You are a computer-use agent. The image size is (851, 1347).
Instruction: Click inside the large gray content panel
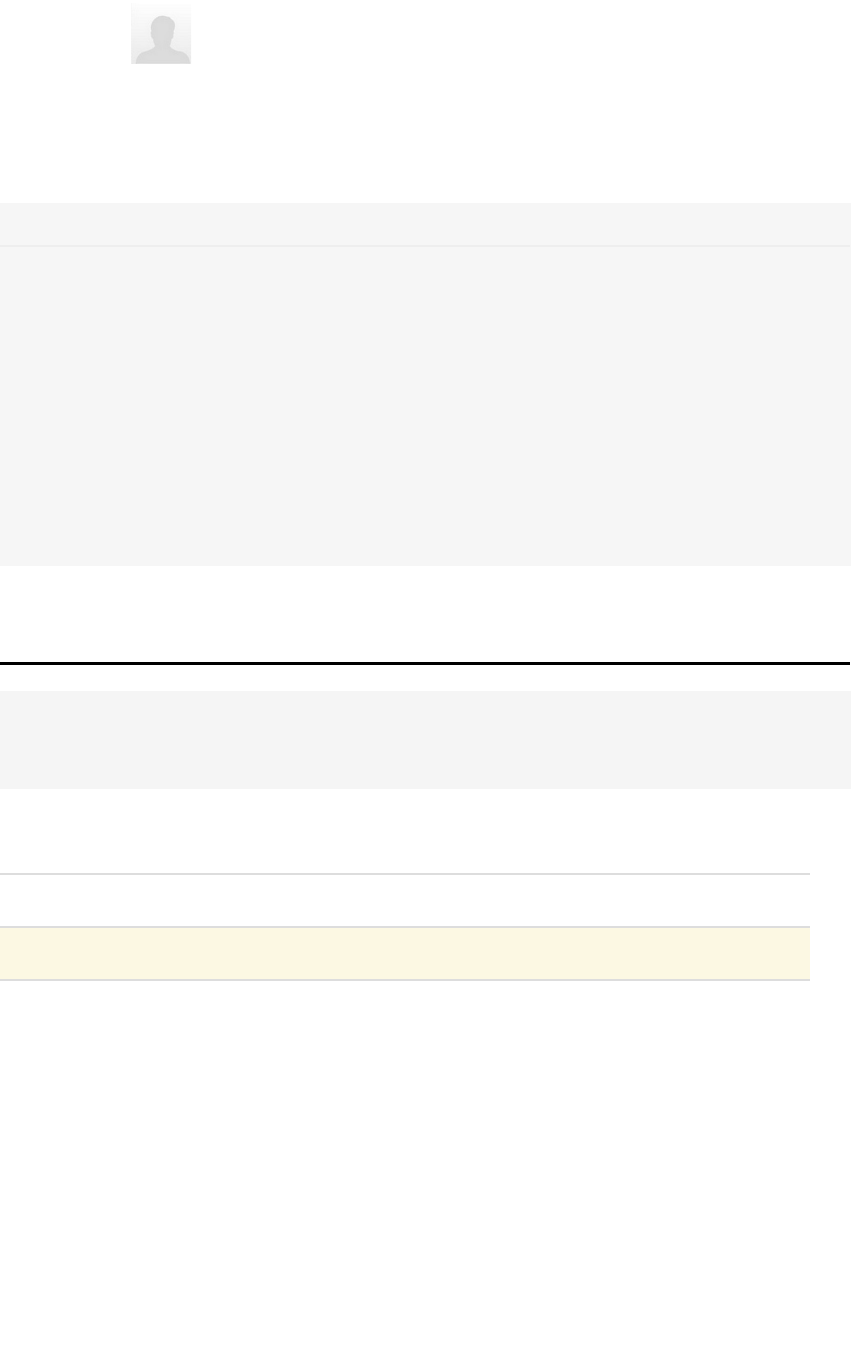point(425,406)
